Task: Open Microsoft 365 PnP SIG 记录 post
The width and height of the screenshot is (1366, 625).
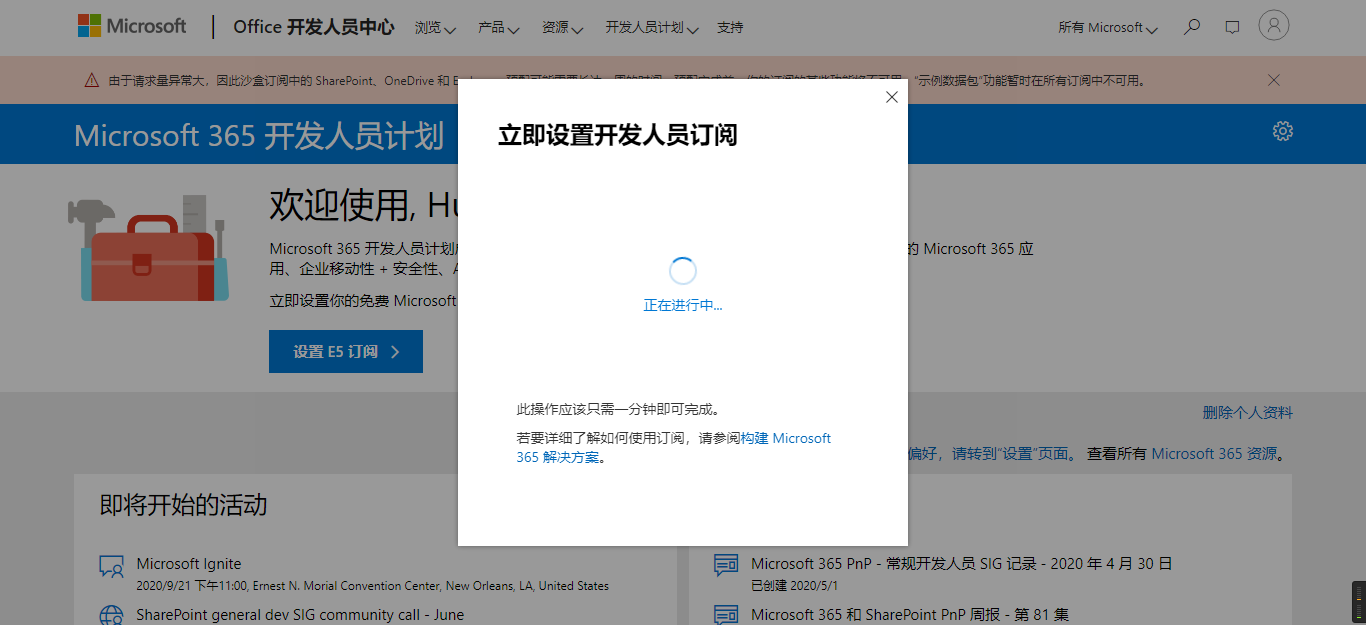Action: click(x=961, y=564)
